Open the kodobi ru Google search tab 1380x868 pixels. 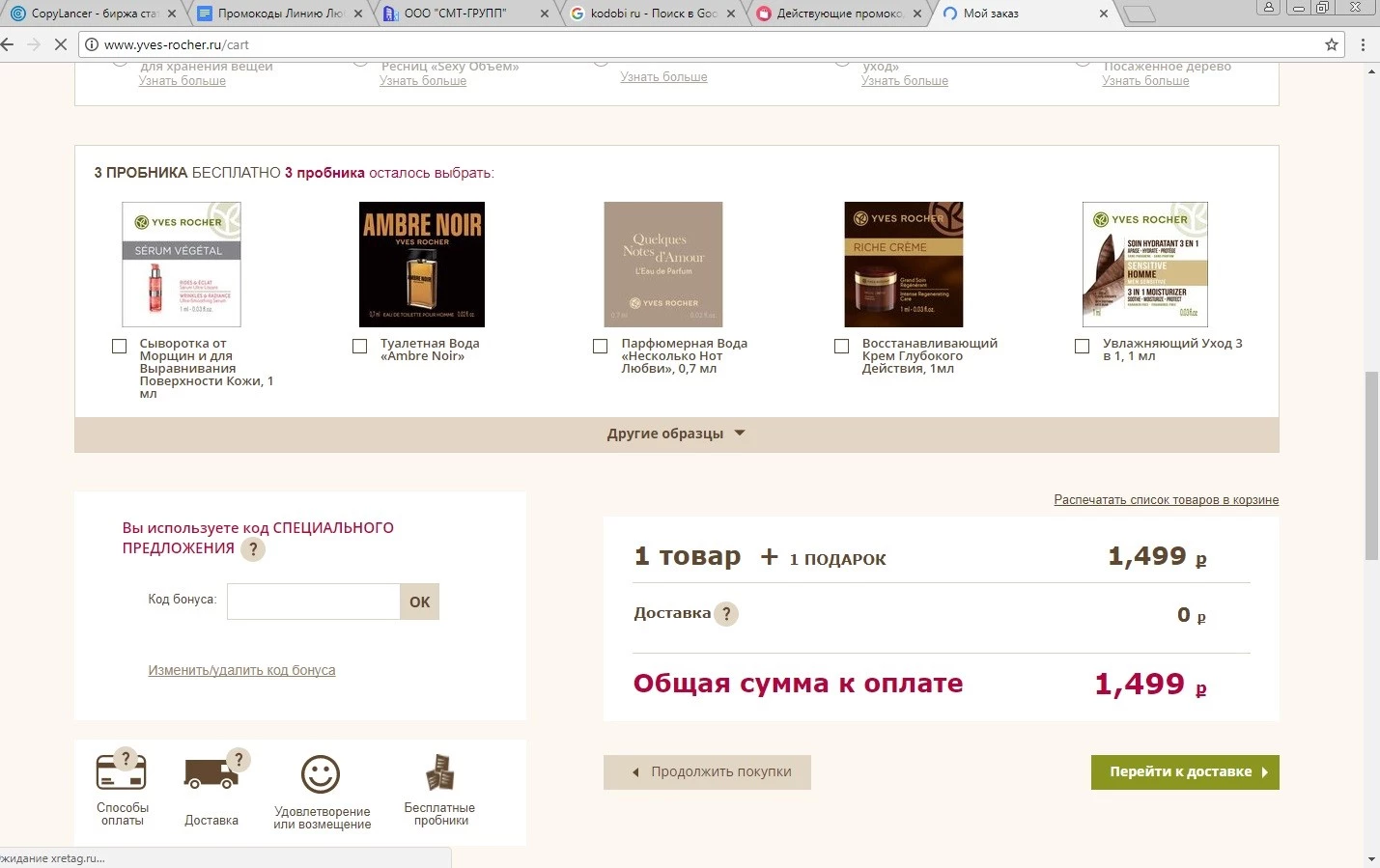click(x=652, y=14)
